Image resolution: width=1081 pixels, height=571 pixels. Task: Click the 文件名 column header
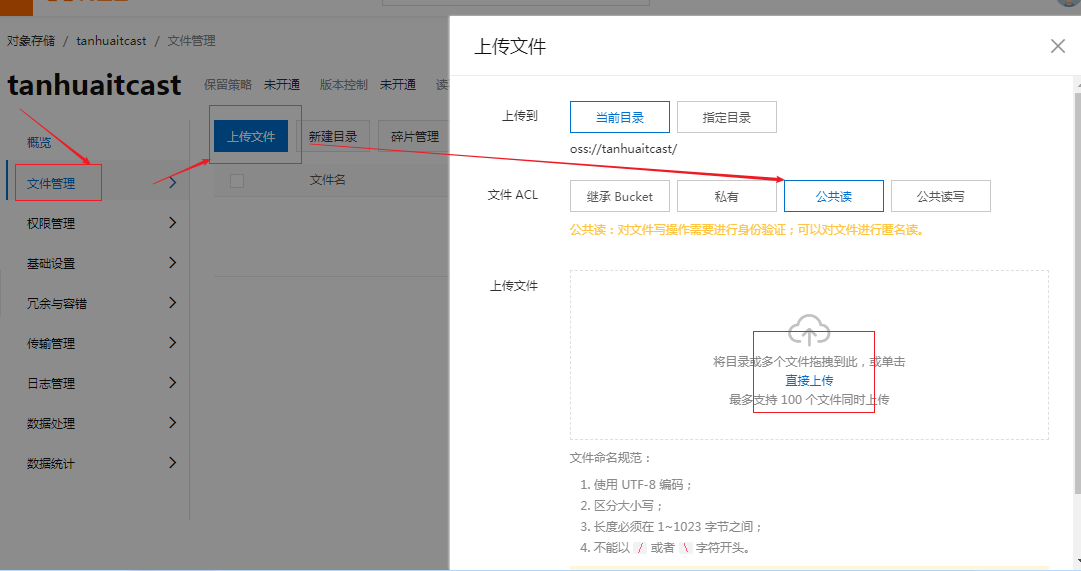pyautogui.click(x=327, y=180)
